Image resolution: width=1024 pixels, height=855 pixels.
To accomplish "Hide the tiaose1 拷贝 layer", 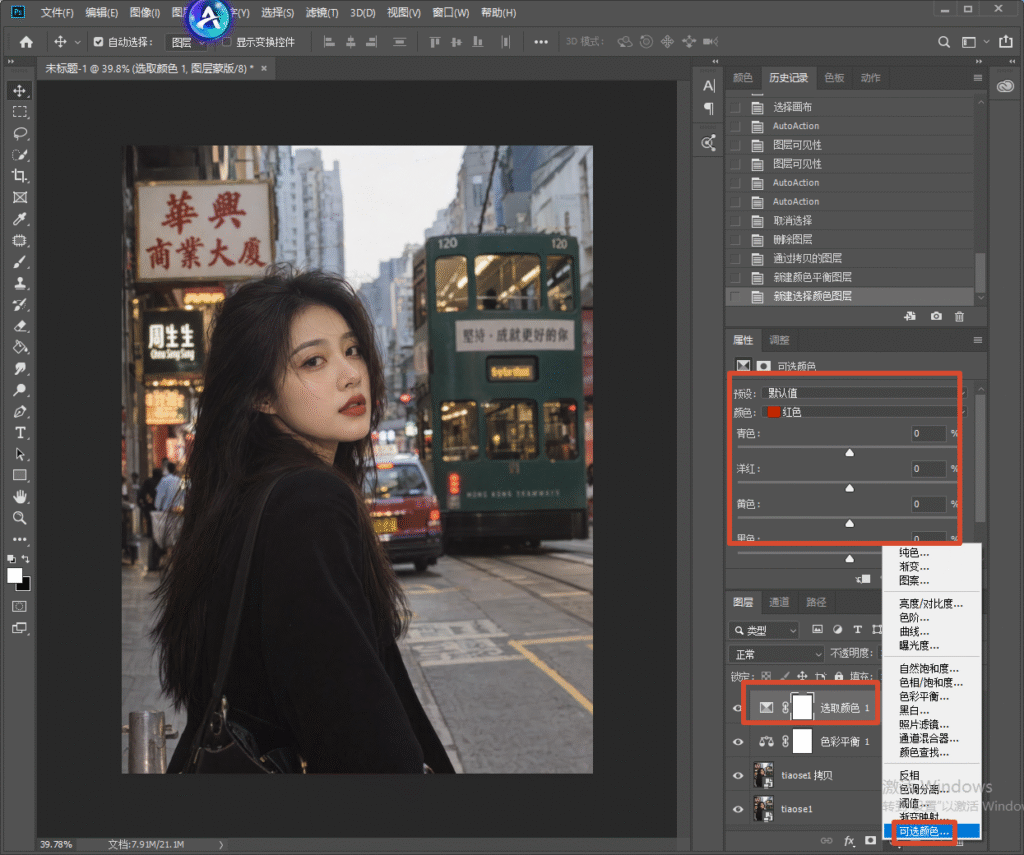I will click(737, 775).
